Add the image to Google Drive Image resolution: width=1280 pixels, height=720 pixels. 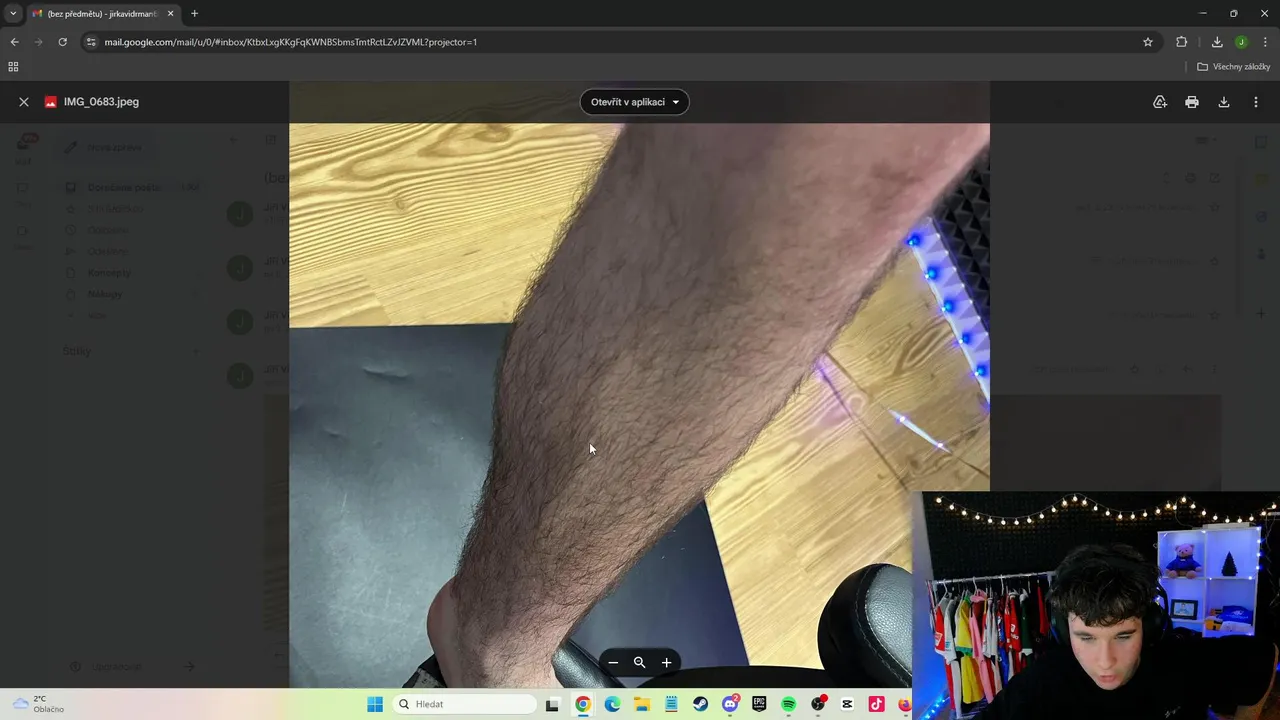click(1160, 102)
